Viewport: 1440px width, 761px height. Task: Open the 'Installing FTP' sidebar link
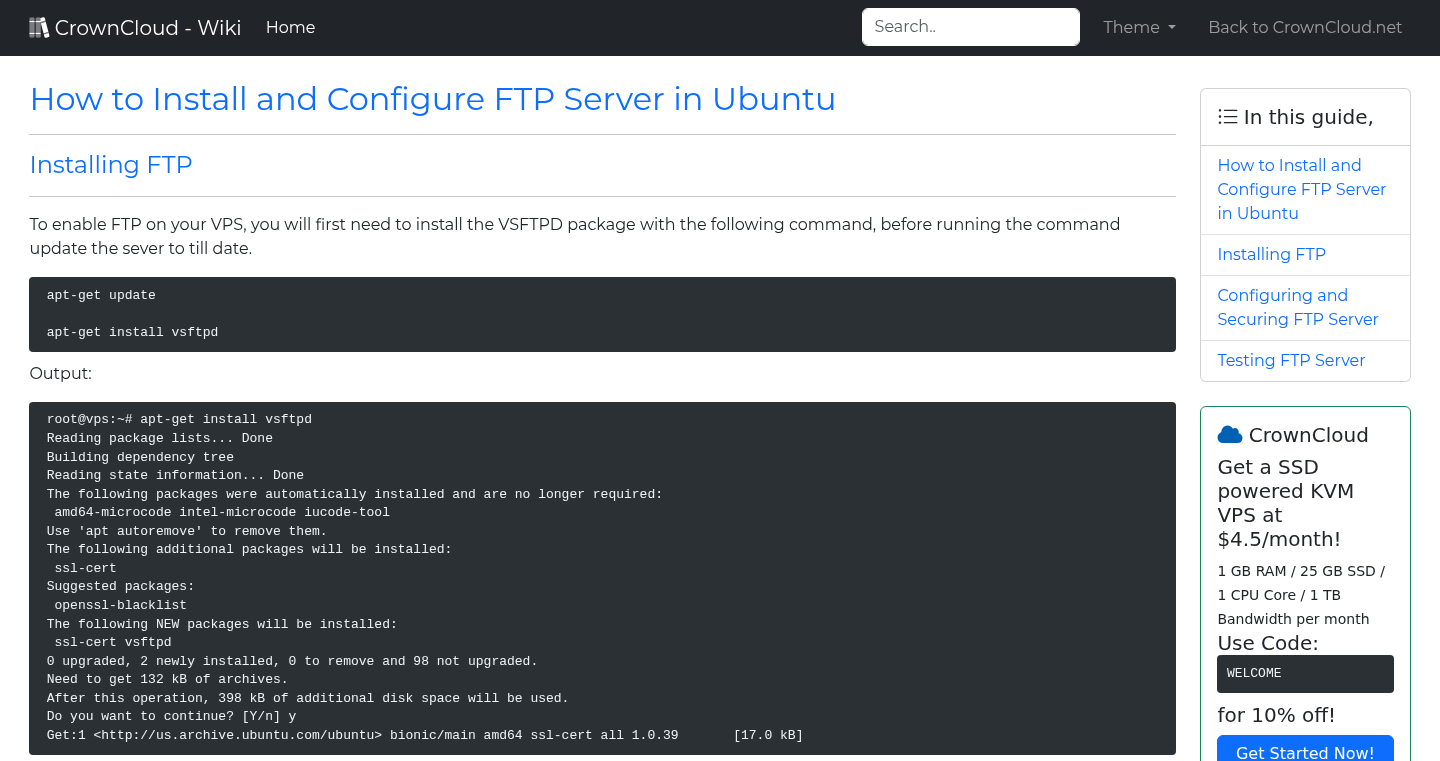click(x=1271, y=254)
